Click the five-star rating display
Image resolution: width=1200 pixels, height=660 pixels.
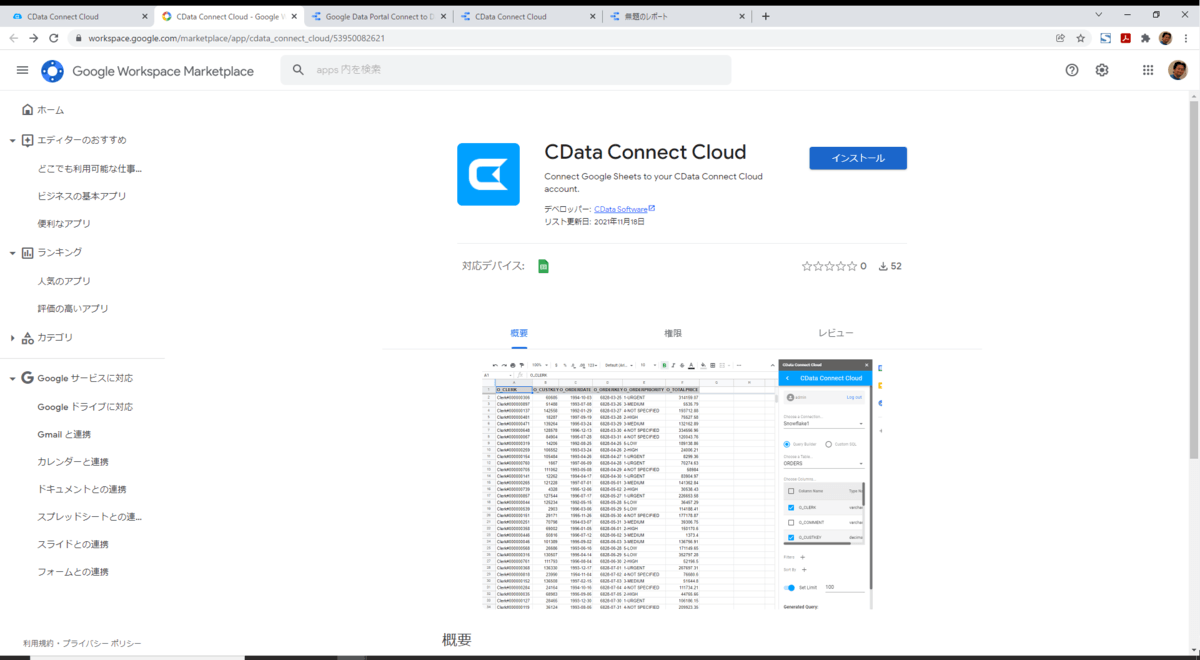coord(829,266)
